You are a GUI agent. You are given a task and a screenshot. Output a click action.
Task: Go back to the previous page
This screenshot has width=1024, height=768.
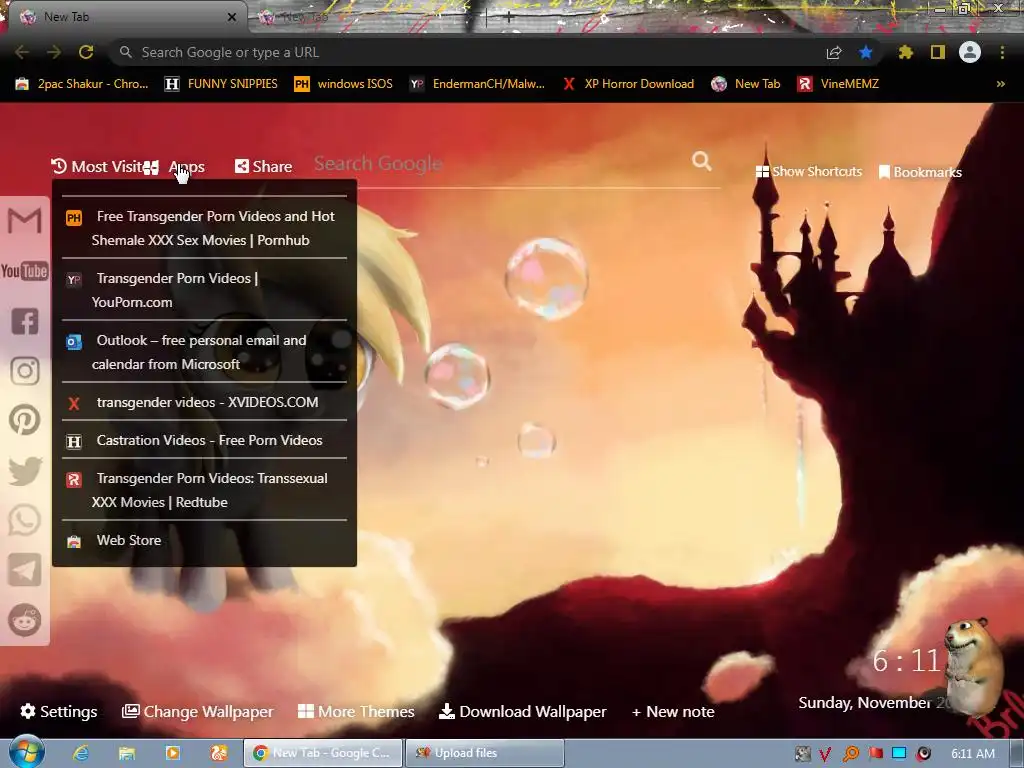[22, 52]
